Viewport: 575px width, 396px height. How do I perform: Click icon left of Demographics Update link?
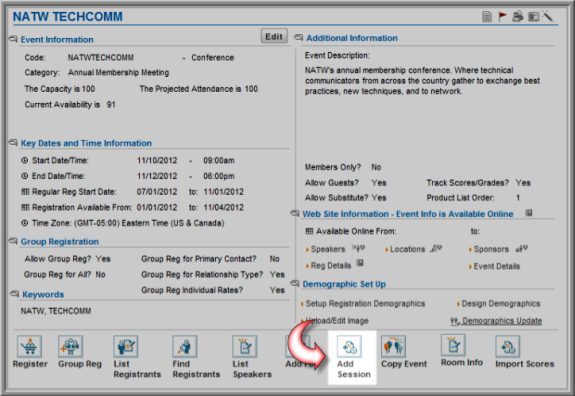455,321
